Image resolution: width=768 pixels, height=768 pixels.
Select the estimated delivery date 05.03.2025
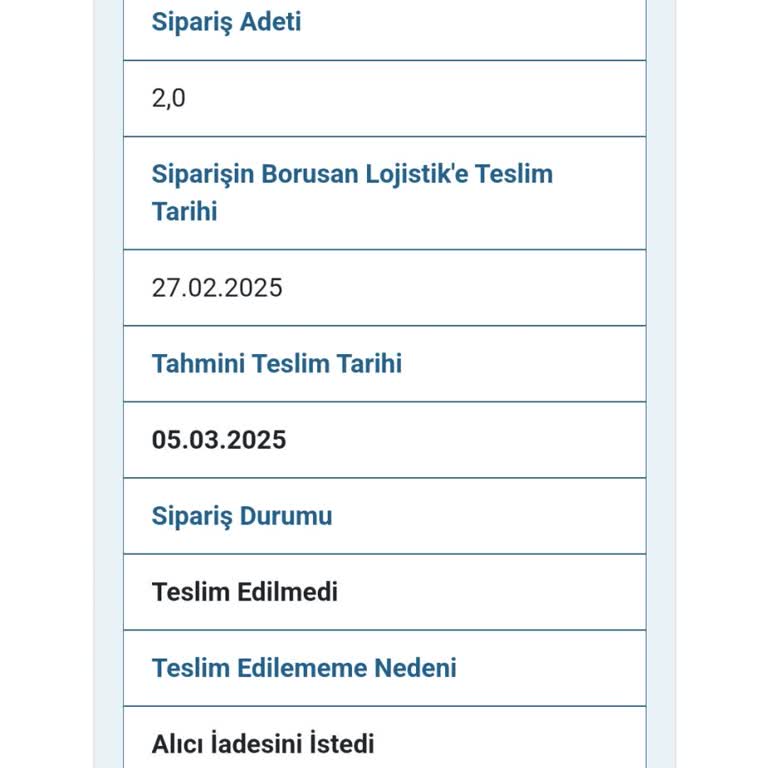[x=219, y=440]
